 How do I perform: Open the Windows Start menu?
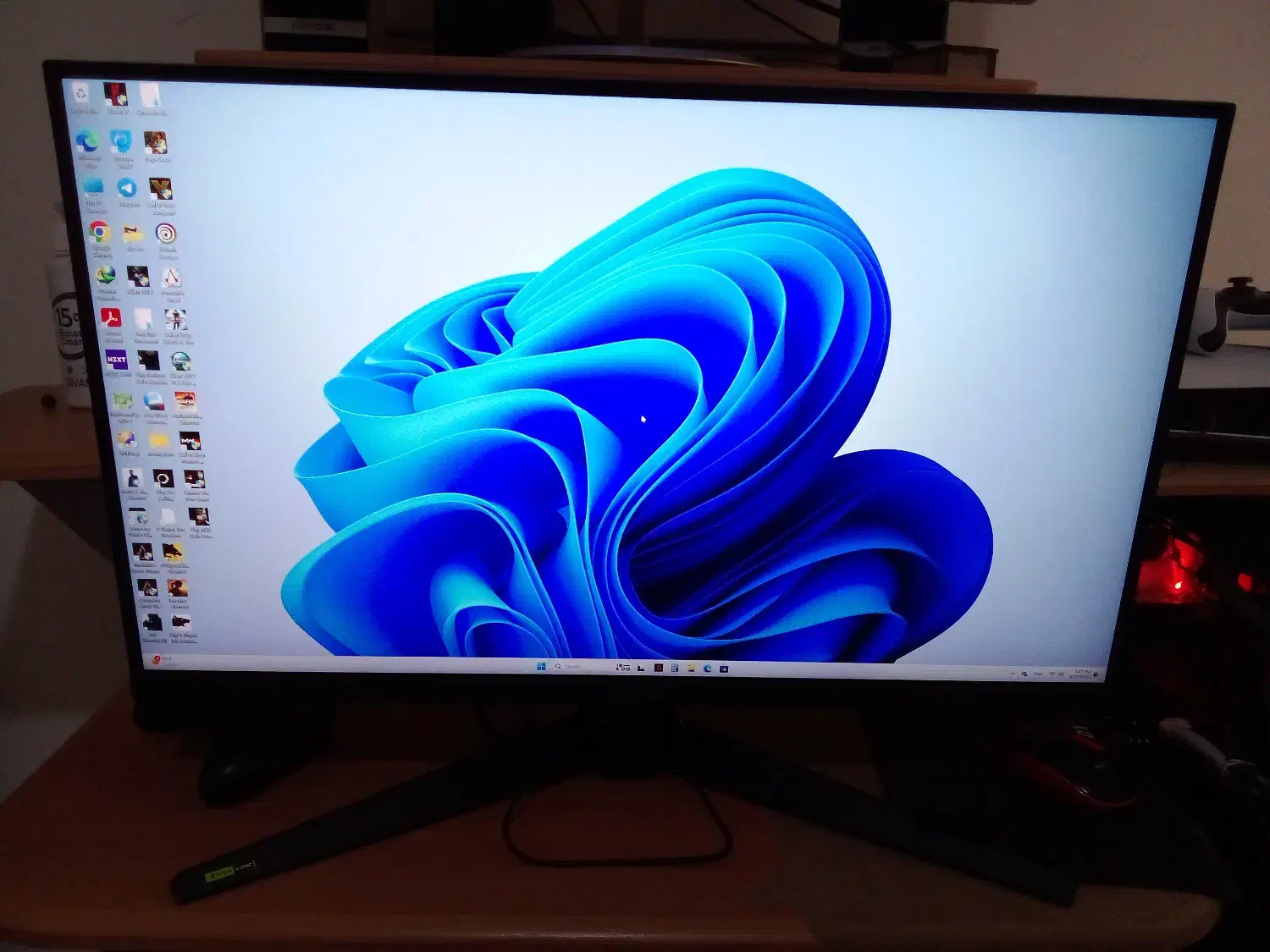point(541,667)
